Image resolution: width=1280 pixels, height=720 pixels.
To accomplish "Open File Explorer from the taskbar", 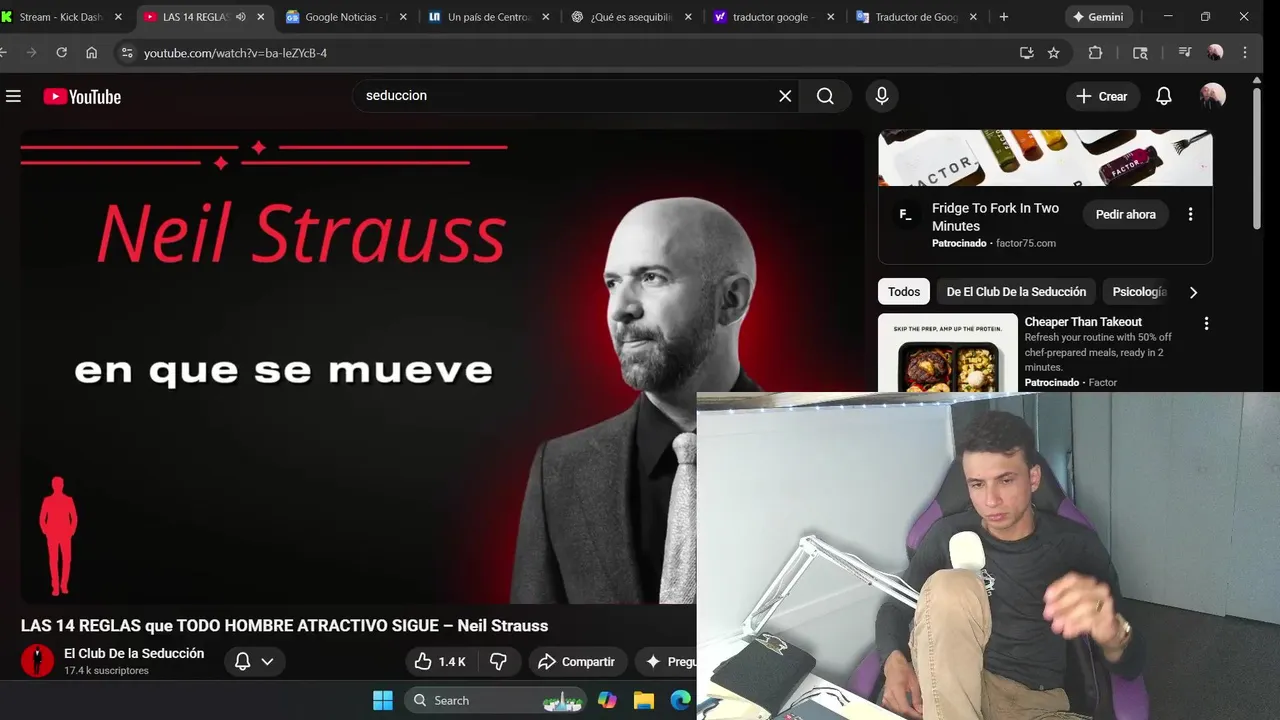I will [x=643, y=700].
